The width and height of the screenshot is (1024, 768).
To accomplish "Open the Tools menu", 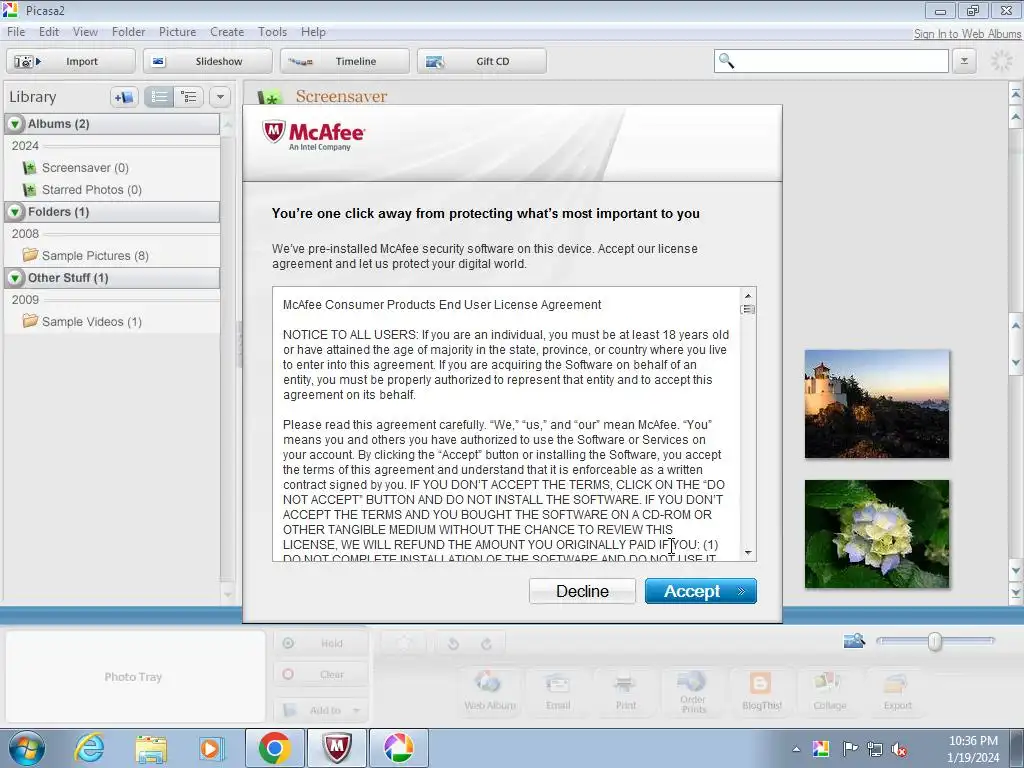I will pos(272,32).
